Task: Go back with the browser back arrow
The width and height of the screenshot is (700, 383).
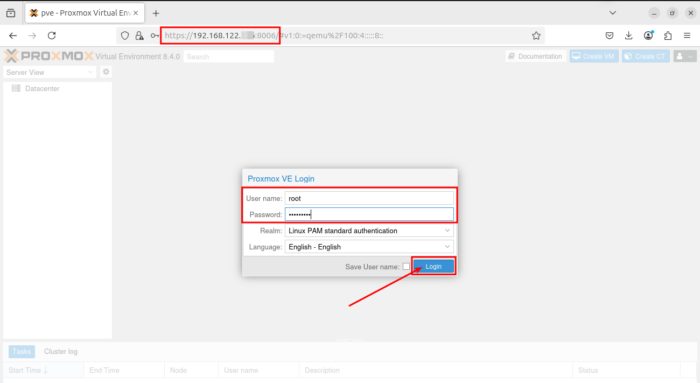Action: click(x=13, y=36)
